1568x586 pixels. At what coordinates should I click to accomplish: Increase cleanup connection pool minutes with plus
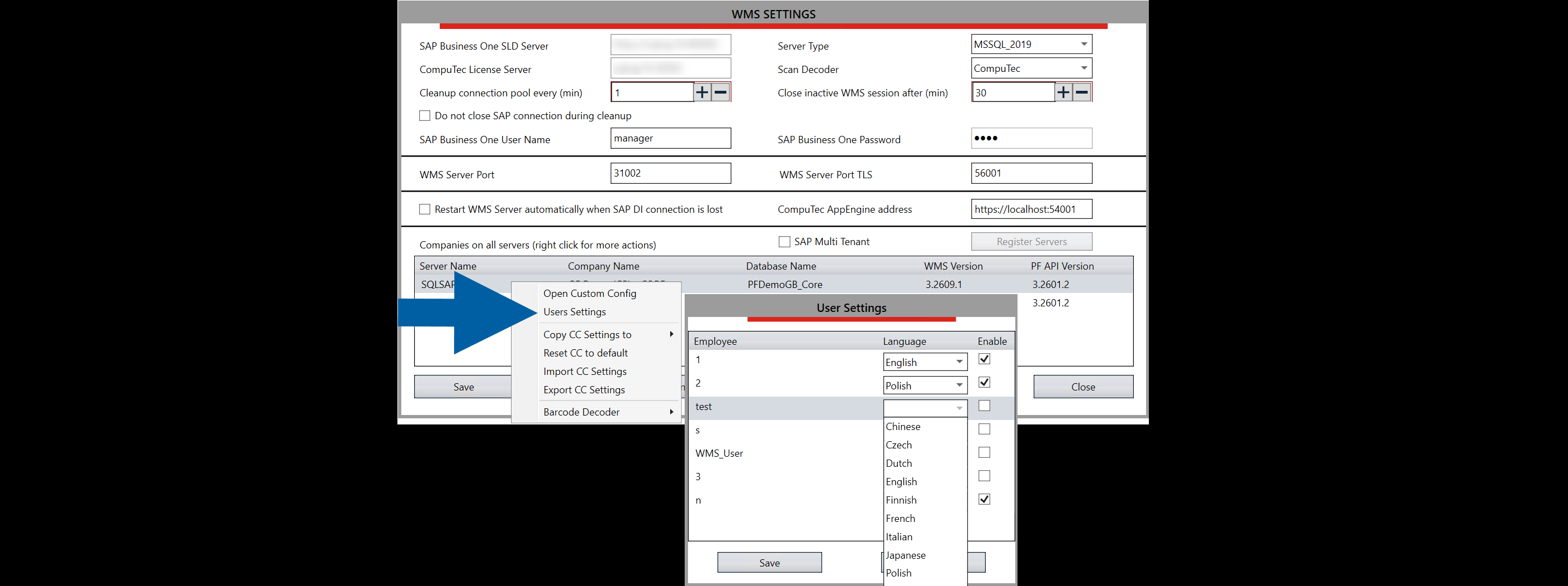702,92
